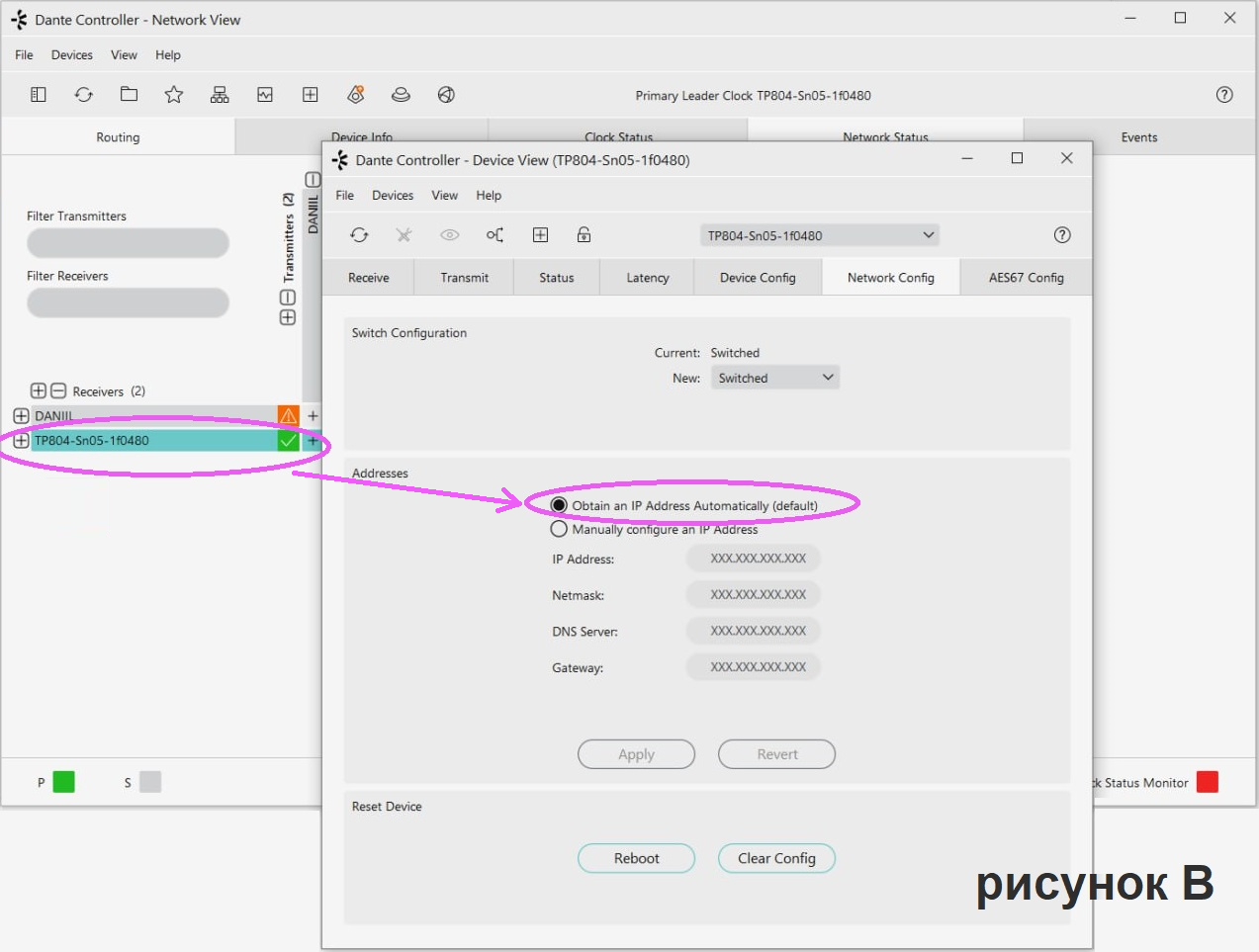Toggle the filter pane sidebar icon
Image resolution: width=1259 pixels, height=952 pixels.
tap(39, 95)
